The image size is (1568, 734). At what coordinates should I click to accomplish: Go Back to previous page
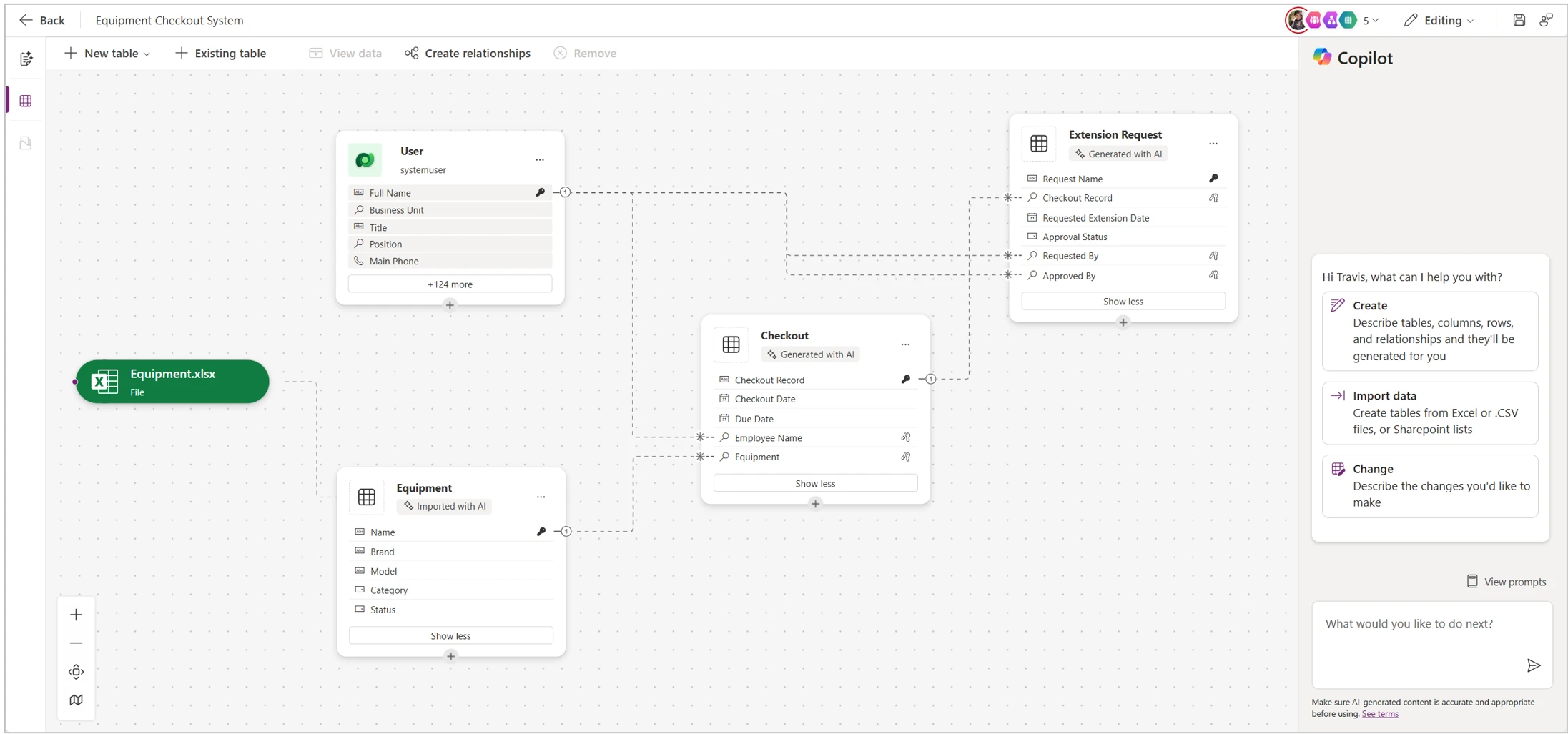[x=41, y=20]
